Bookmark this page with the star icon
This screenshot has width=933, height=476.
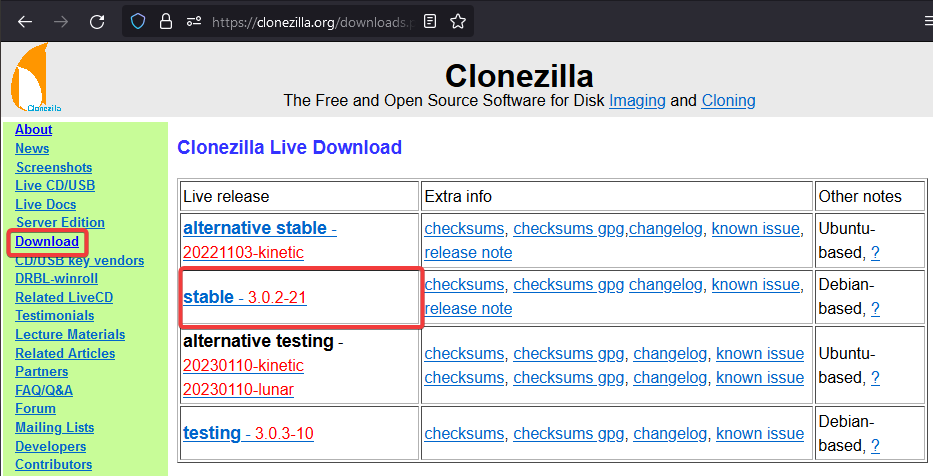458,21
